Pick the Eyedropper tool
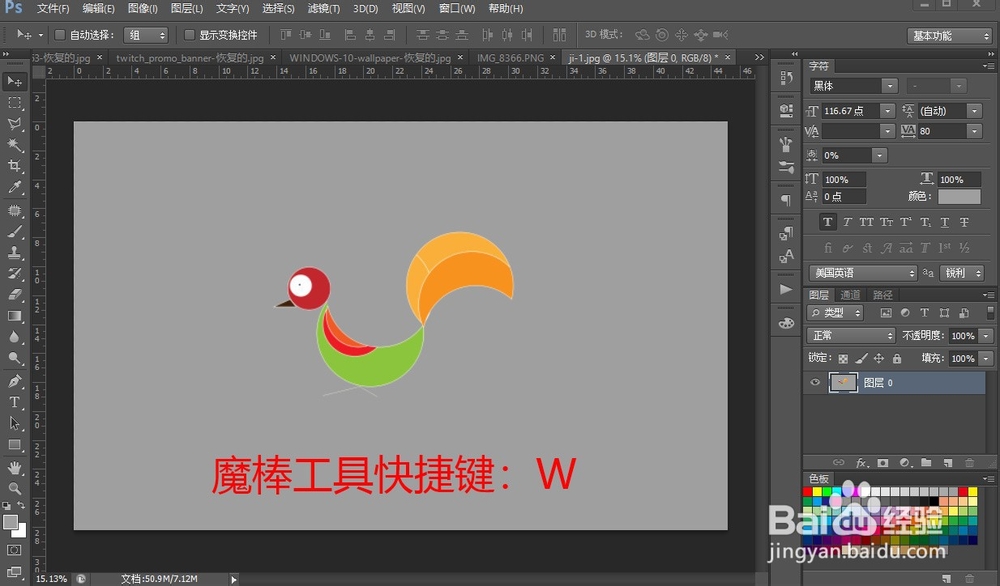The image size is (1000, 586). click(14, 189)
